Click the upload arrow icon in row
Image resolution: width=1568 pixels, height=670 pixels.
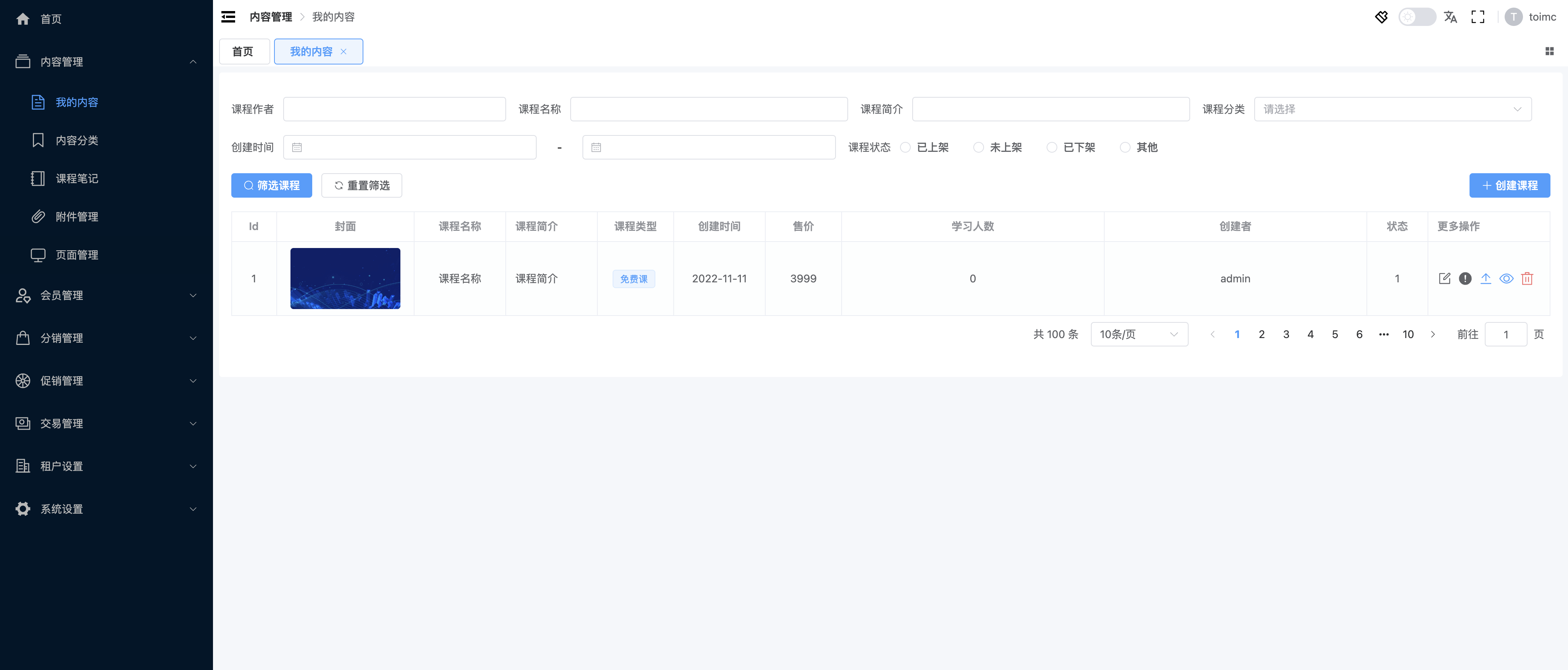[x=1485, y=279]
